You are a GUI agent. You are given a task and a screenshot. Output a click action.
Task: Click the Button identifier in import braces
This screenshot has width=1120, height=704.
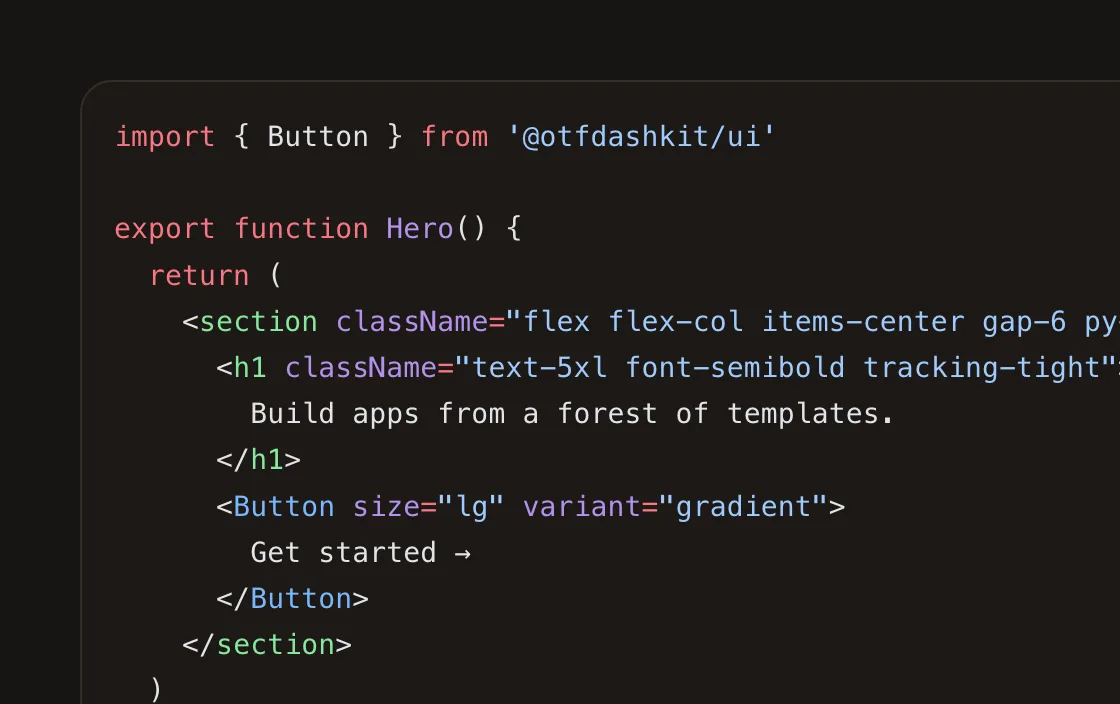318,136
